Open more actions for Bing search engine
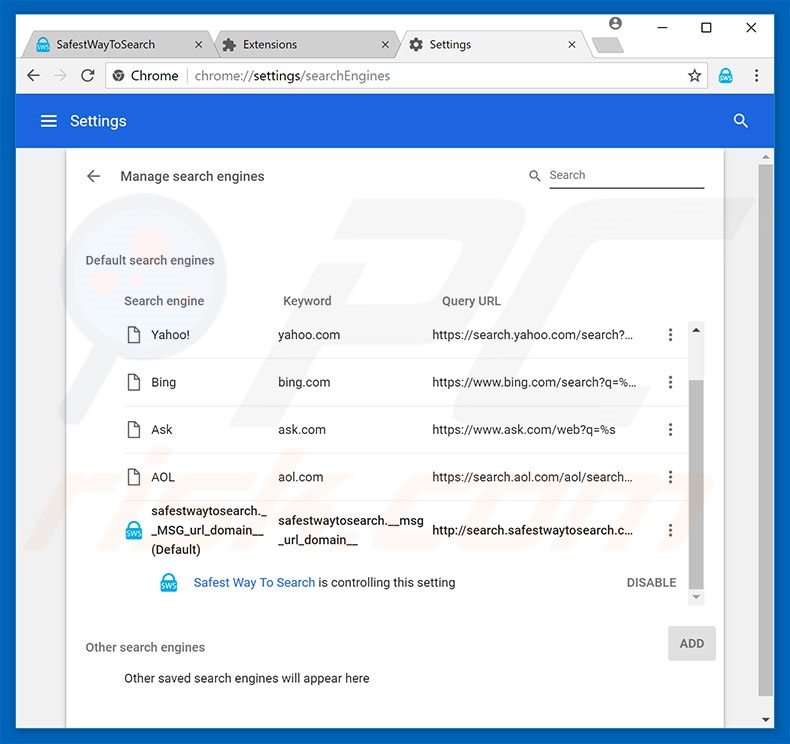The width and height of the screenshot is (790, 744). 670,382
